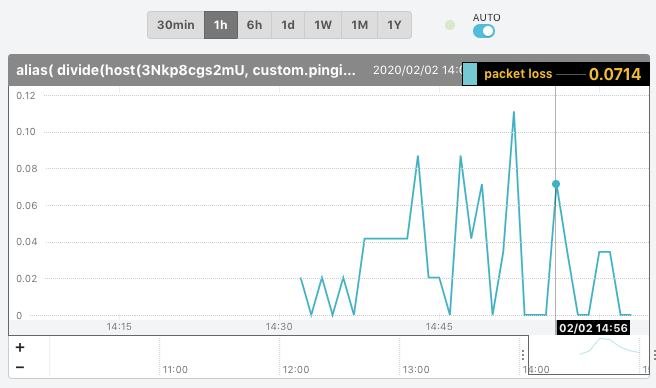656x388 pixels.
Task: Click the 11:00 mark in overview timeline
Action: [x=175, y=370]
